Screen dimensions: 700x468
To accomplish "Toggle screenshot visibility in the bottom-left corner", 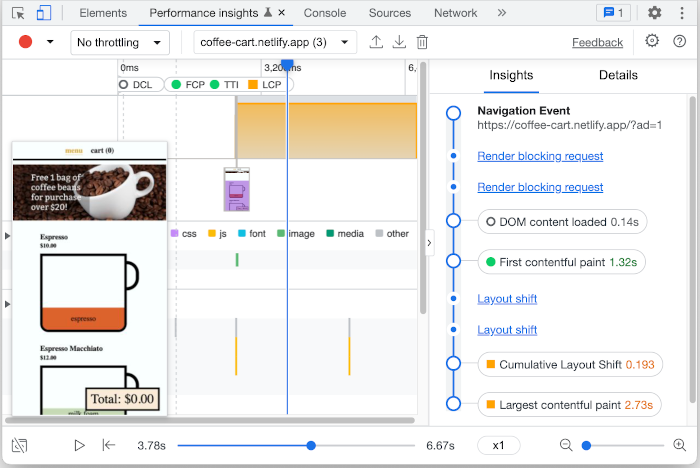I will pyautogui.click(x=20, y=445).
